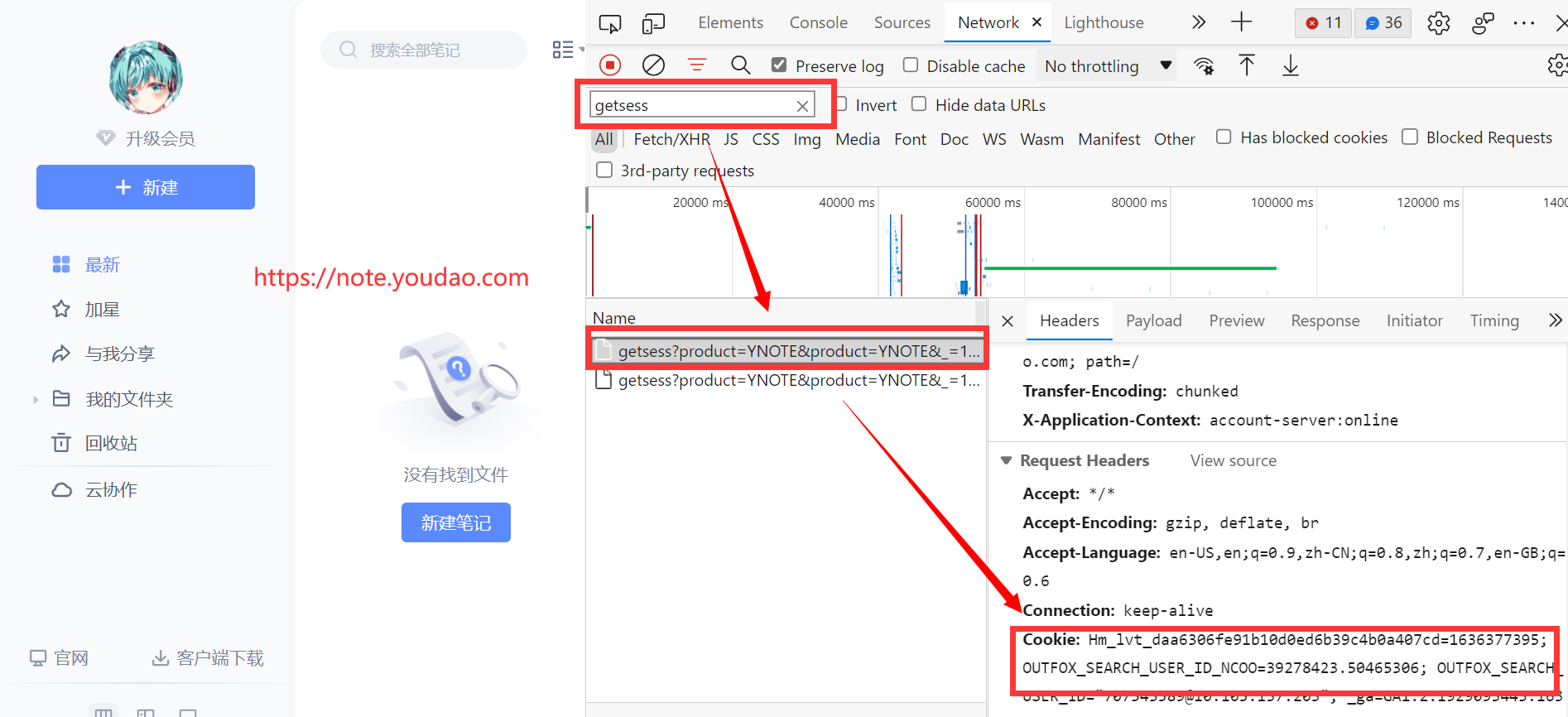
Task: Filter requests by Img type
Action: click(x=806, y=139)
